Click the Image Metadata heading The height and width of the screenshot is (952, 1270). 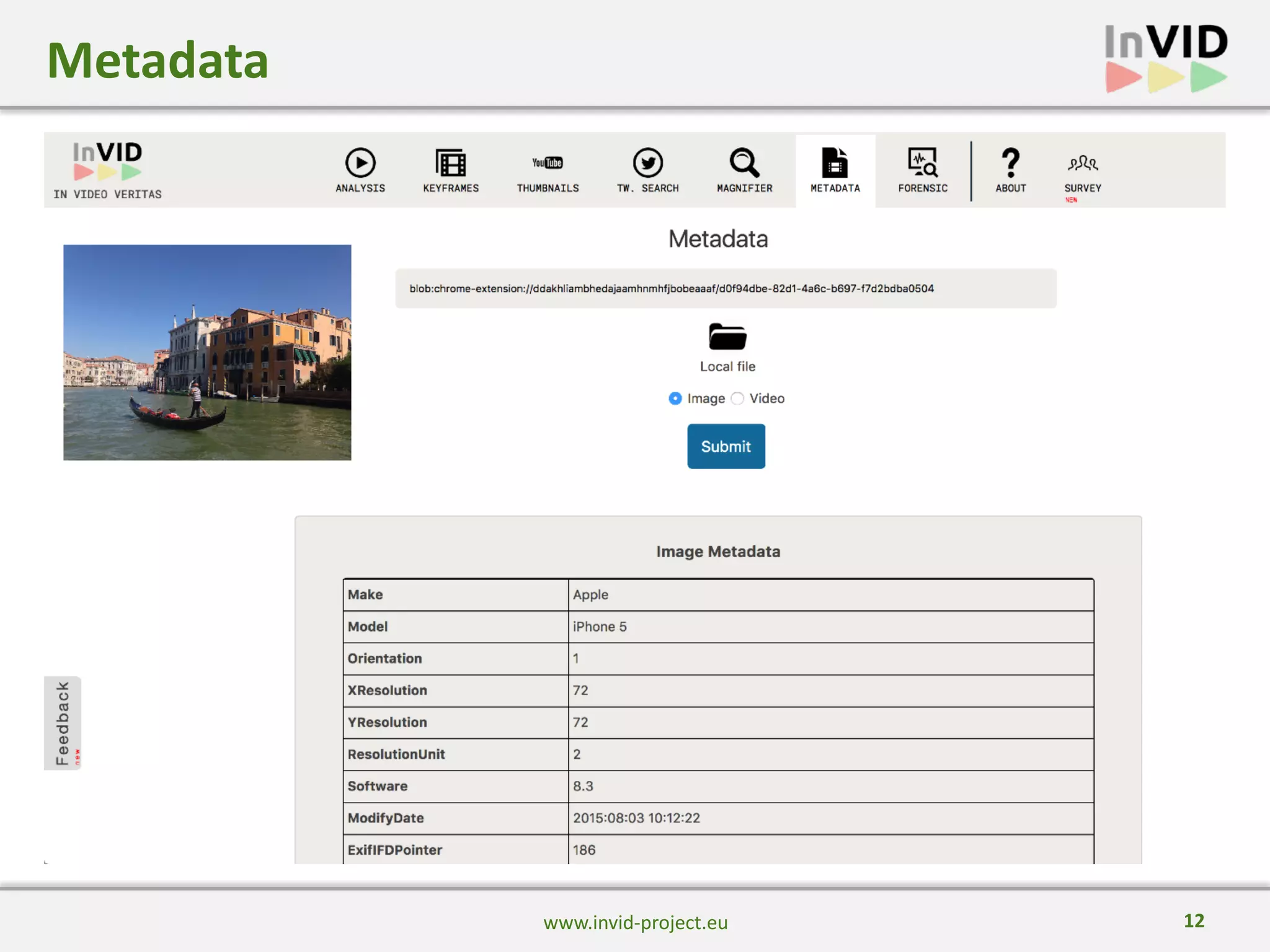point(718,552)
